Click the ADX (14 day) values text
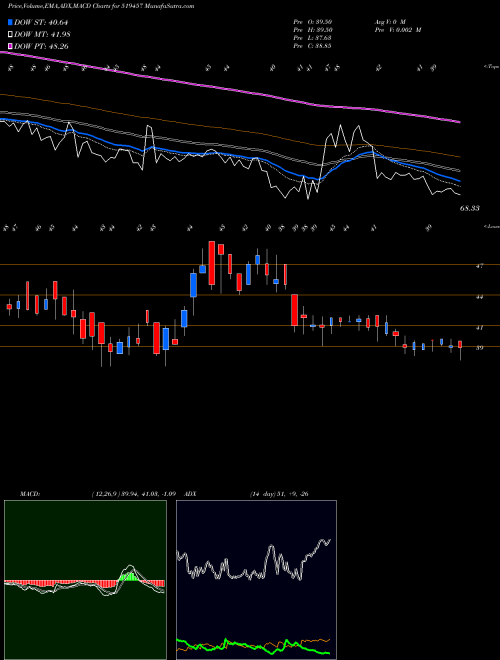The image size is (500, 660). pyautogui.click(x=279, y=494)
